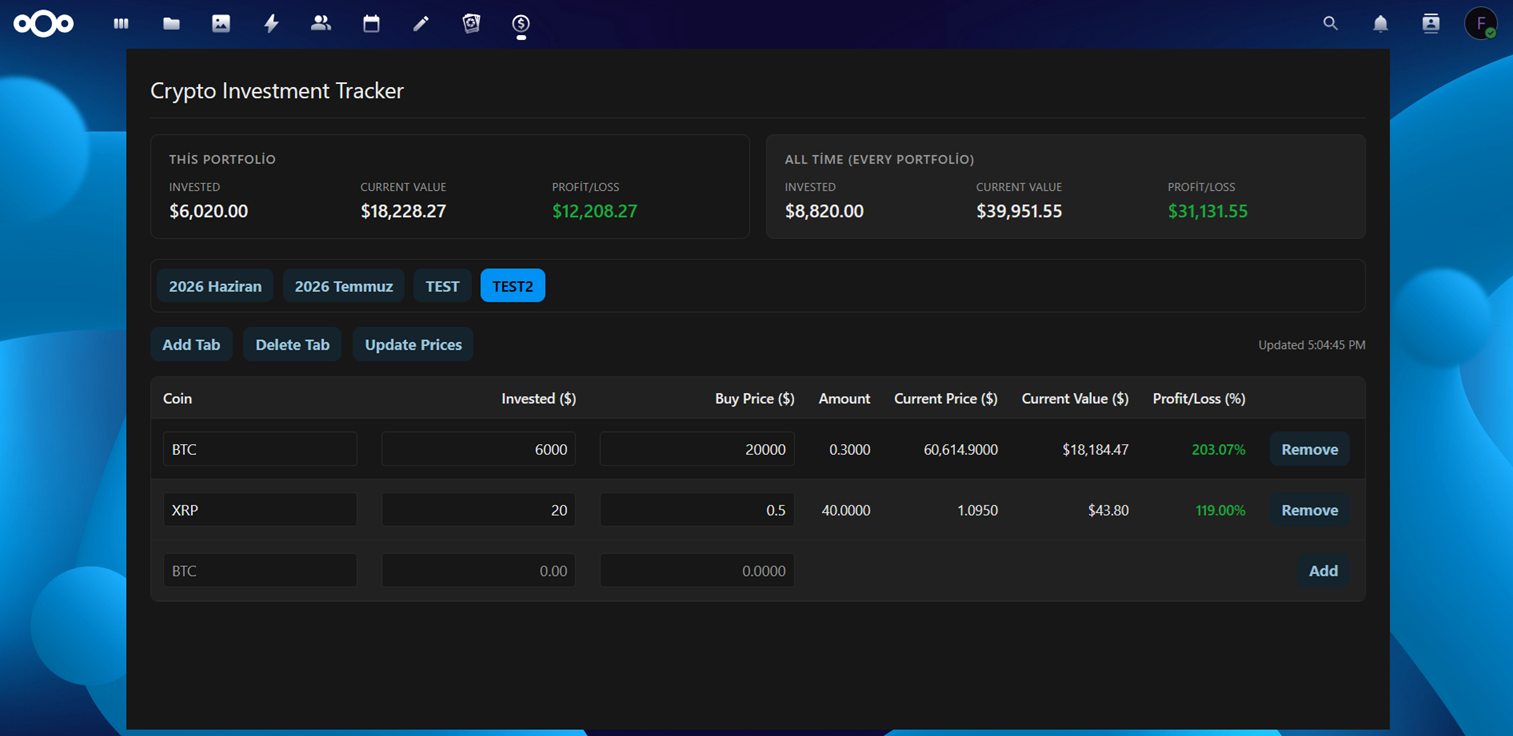Edit the BTC invested 6000 field
The width and height of the screenshot is (1513, 736).
(478, 449)
